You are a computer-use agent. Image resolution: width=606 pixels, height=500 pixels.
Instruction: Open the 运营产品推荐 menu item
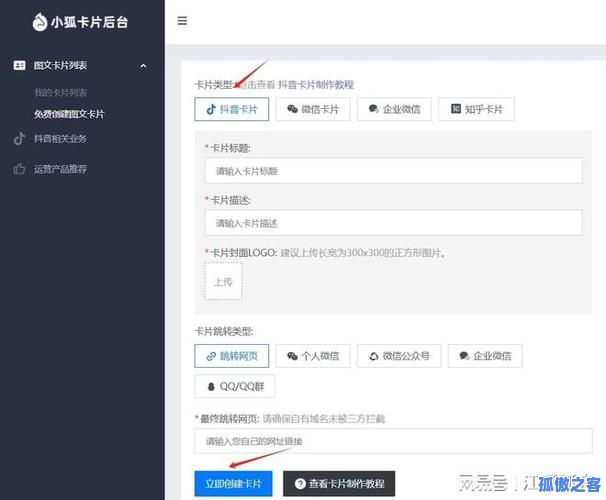(x=60, y=169)
